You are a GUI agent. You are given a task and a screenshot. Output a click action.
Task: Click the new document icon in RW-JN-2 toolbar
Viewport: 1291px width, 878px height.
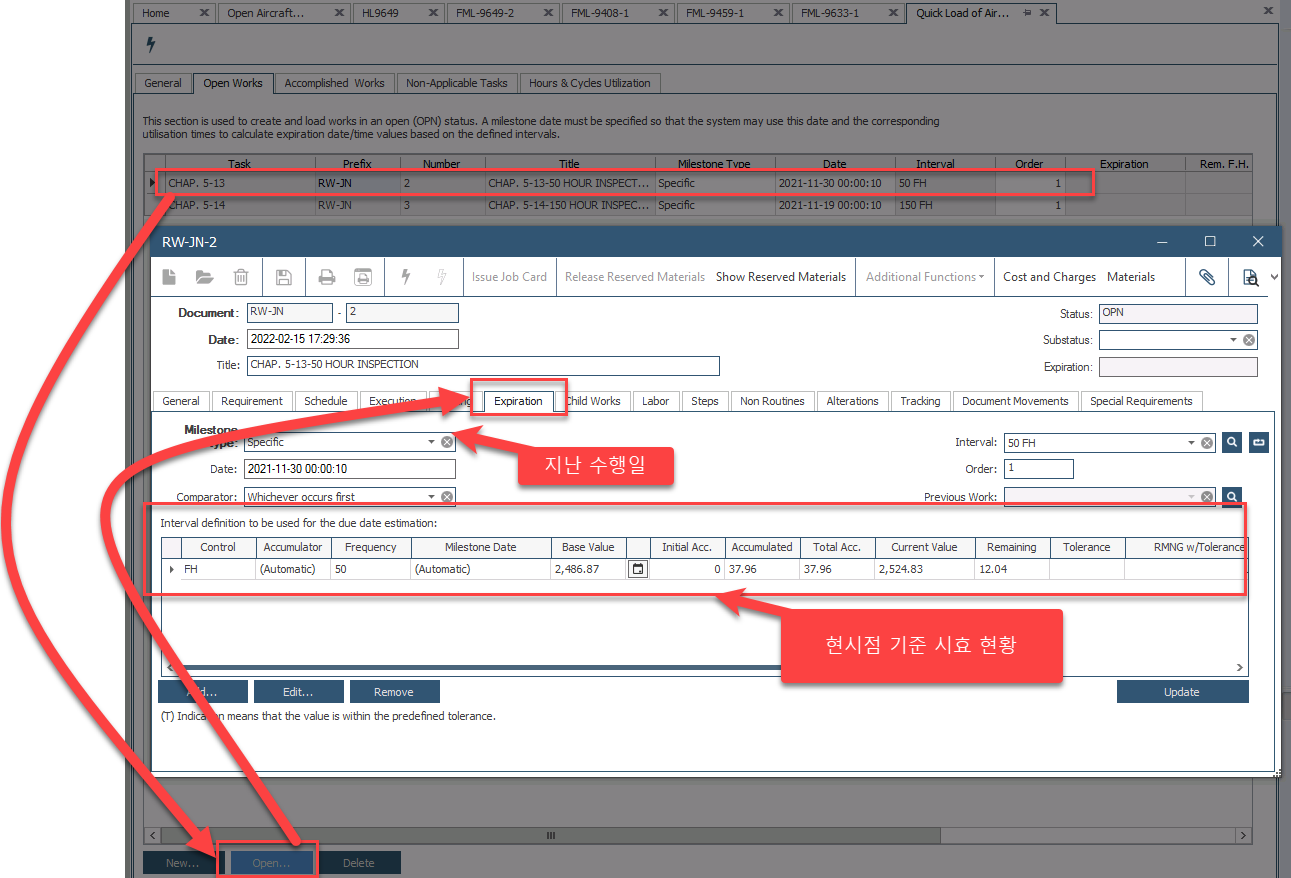tap(170, 277)
